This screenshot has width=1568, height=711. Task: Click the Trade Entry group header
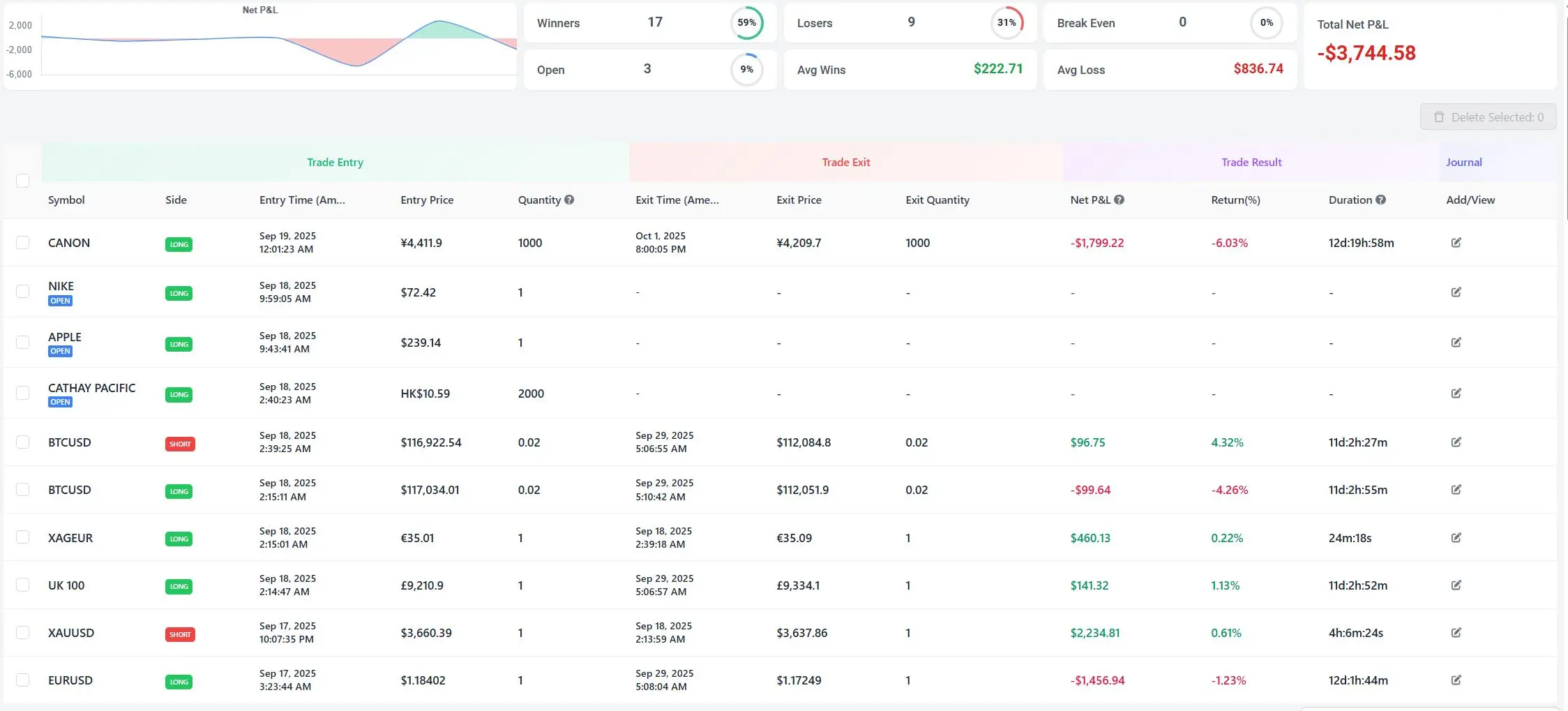tap(335, 163)
